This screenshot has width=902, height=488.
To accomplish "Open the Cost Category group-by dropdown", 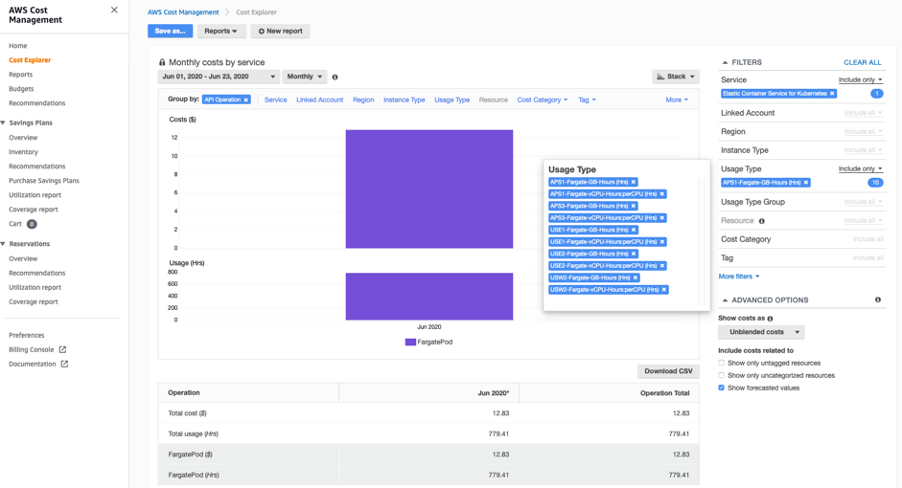I will click(x=542, y=100).
